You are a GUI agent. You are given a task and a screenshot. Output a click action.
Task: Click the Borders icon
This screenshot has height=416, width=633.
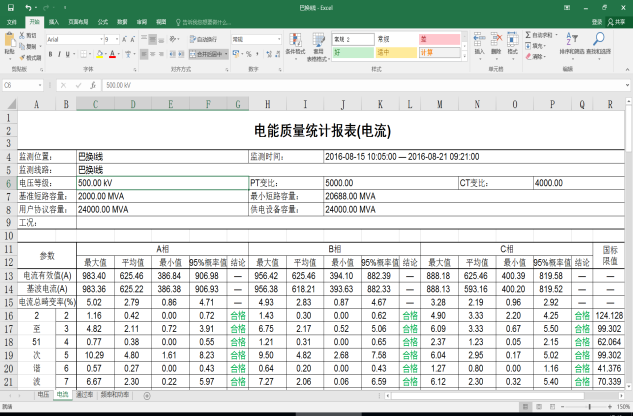pos(83,54)
